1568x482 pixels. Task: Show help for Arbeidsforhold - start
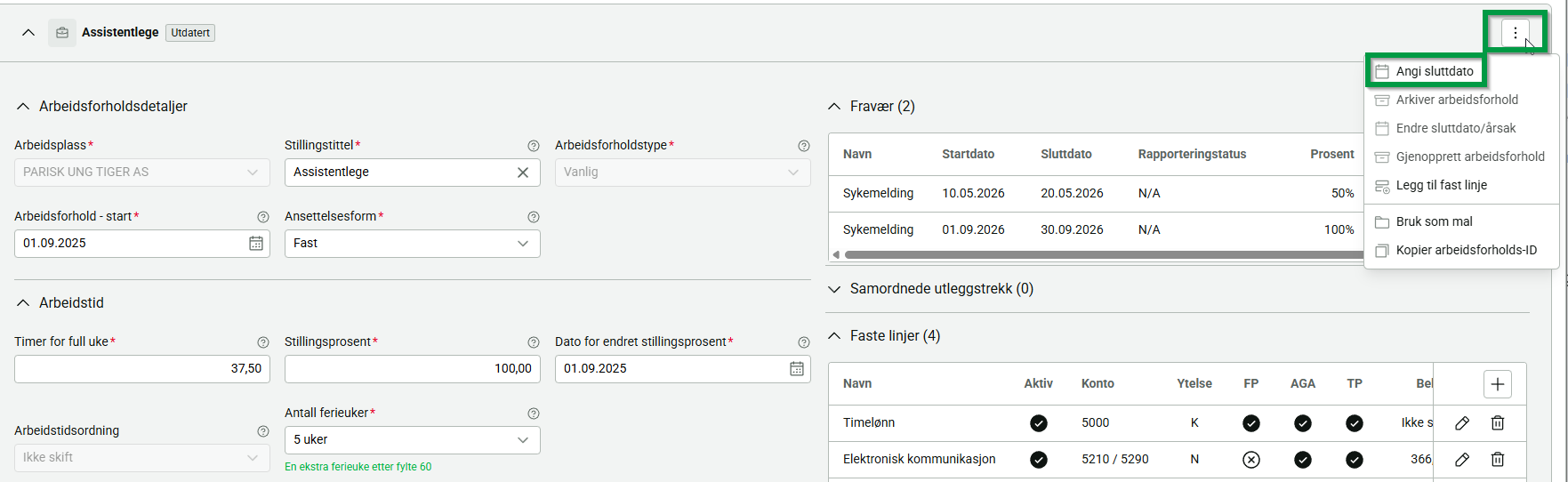tap(263, 217)
